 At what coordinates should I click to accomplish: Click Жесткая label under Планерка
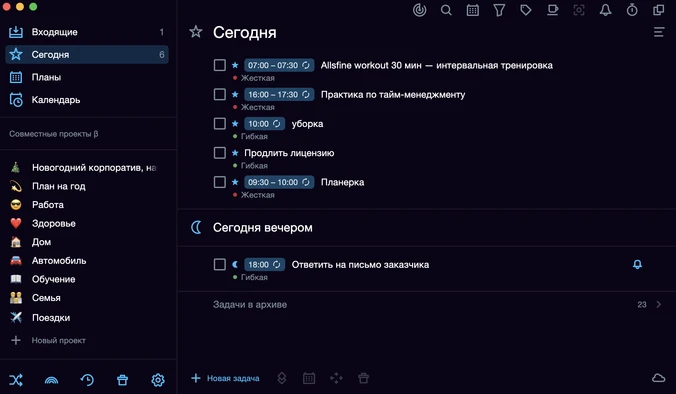[x=257, y=195]
